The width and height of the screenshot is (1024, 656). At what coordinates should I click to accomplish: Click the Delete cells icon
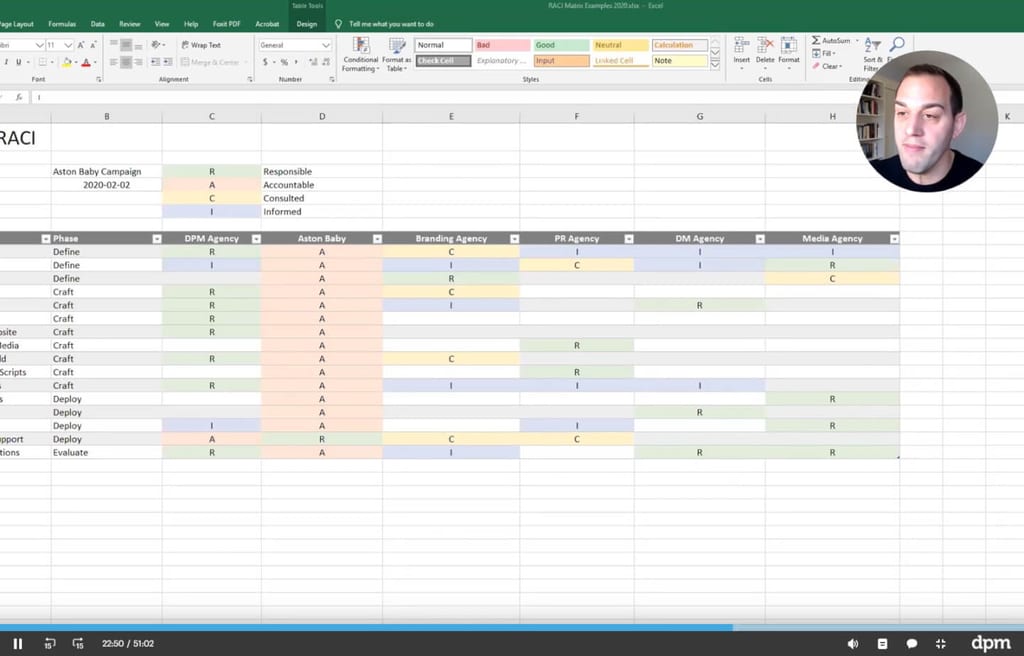(x=765, y=51)
